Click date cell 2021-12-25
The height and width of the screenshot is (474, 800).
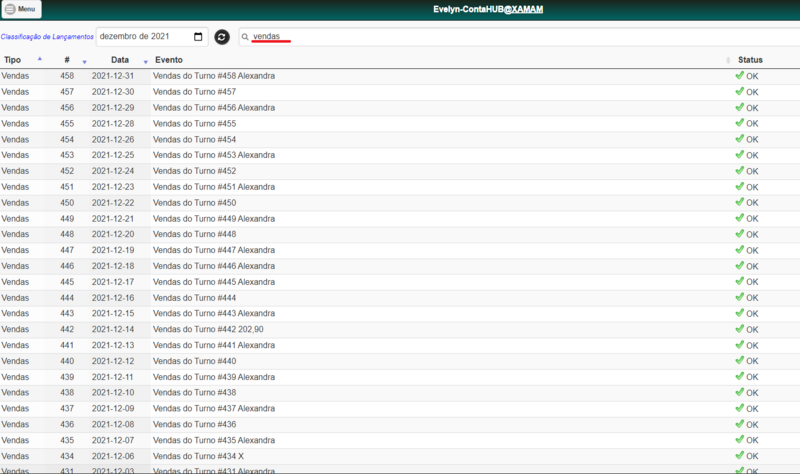113,155
